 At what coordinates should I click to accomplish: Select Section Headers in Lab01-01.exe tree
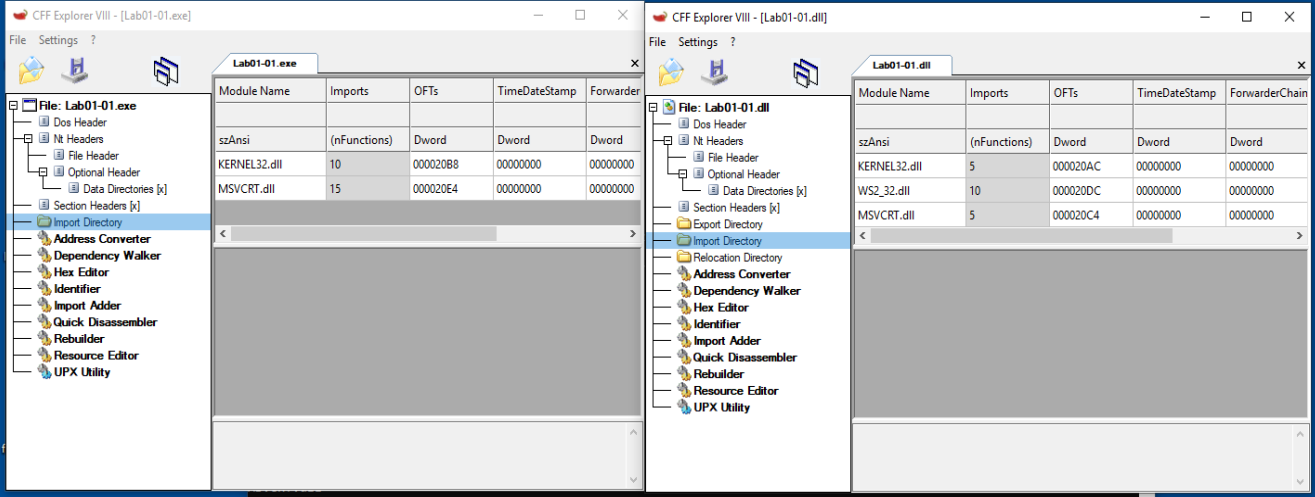(97, 205)
